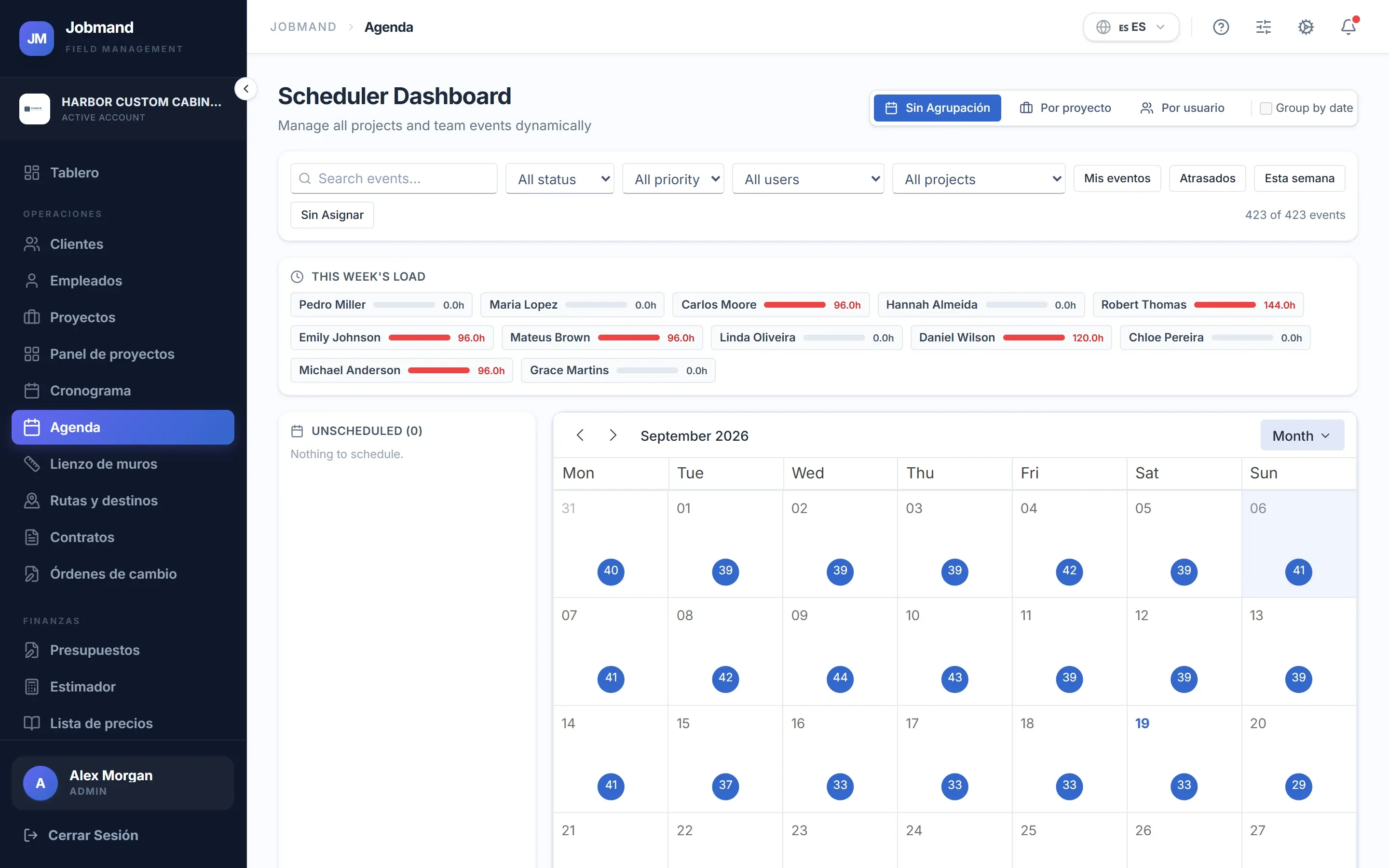Viewport: 1389px width, 868px height.
Task: Open the sliders preferences icon
Action: coord(1263,27)
